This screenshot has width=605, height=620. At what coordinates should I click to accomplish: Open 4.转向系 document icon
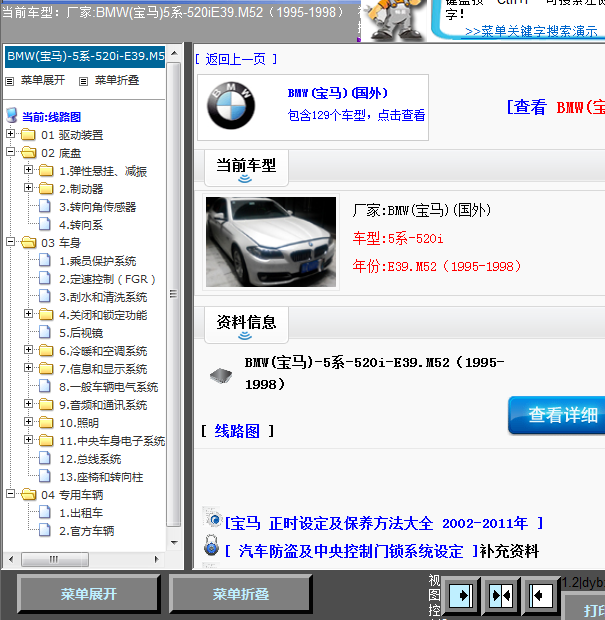click(45, 224)
